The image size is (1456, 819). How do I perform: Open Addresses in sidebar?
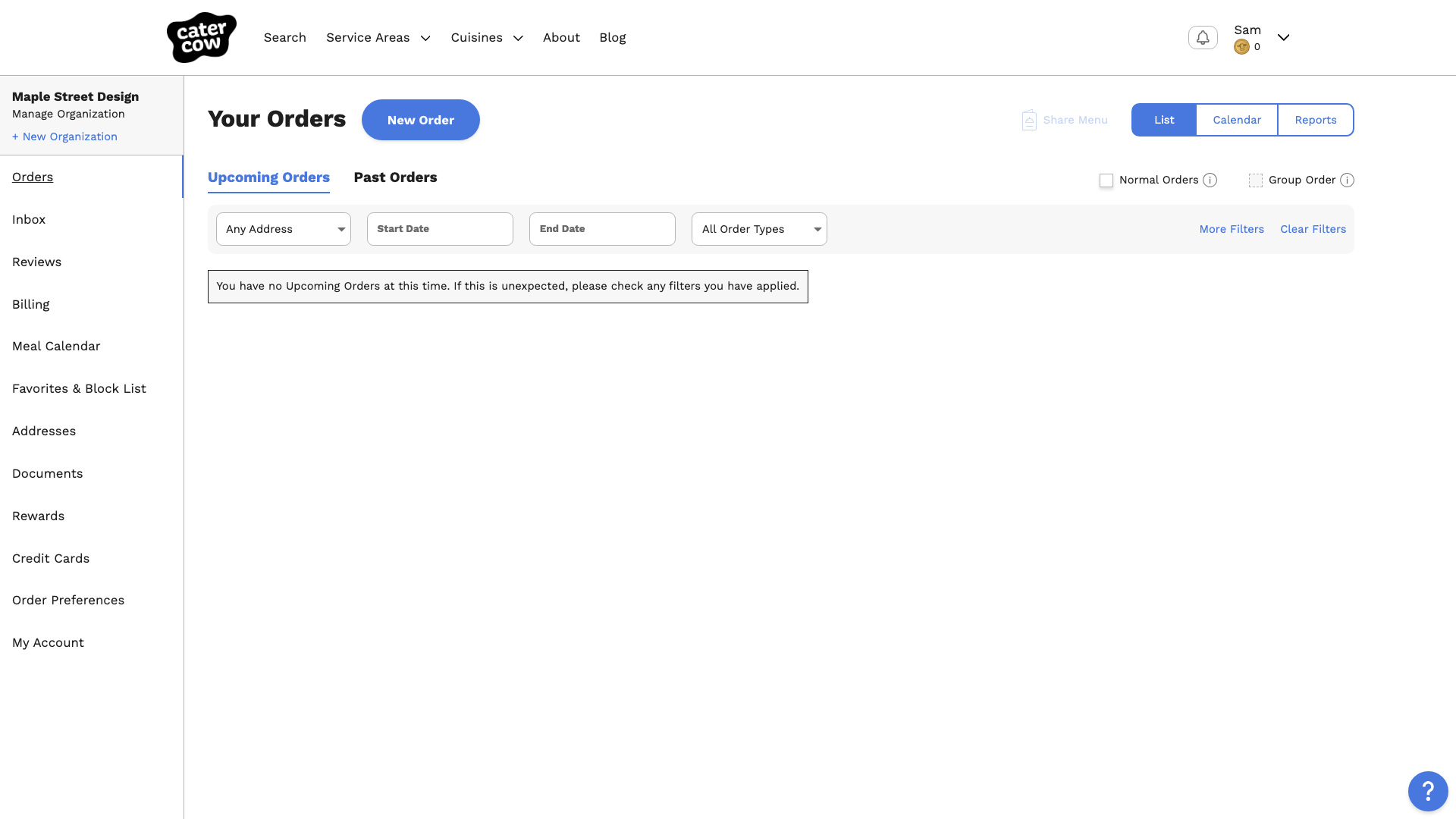point(44,431)
